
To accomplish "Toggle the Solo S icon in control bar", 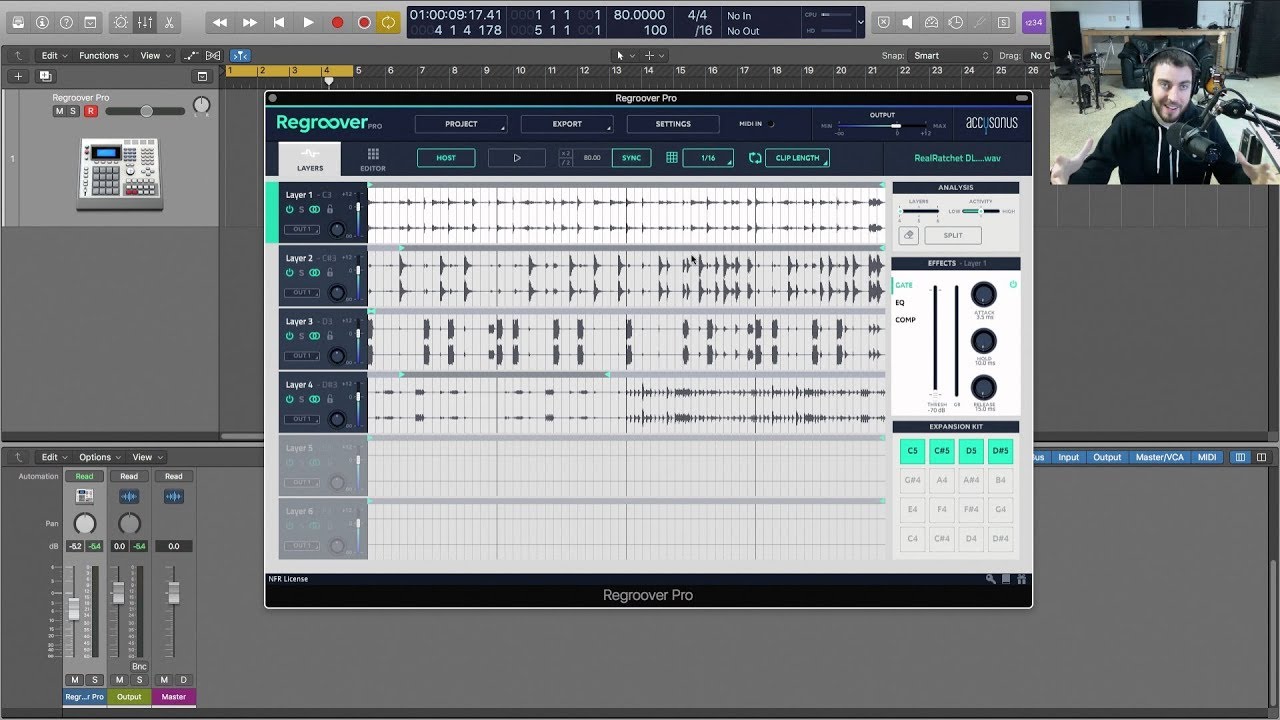I will (1004, 22).
